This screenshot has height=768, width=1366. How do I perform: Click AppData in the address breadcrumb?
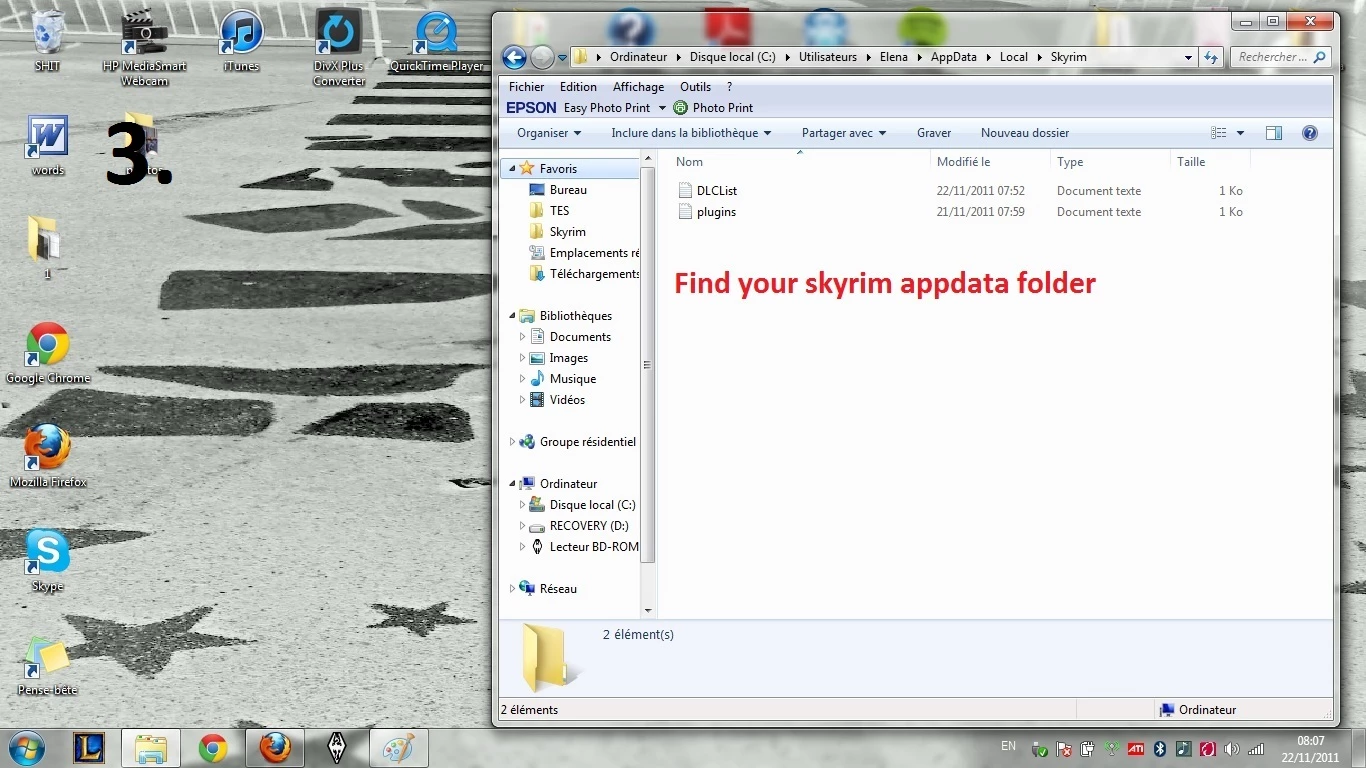click(x=954, y=57)
